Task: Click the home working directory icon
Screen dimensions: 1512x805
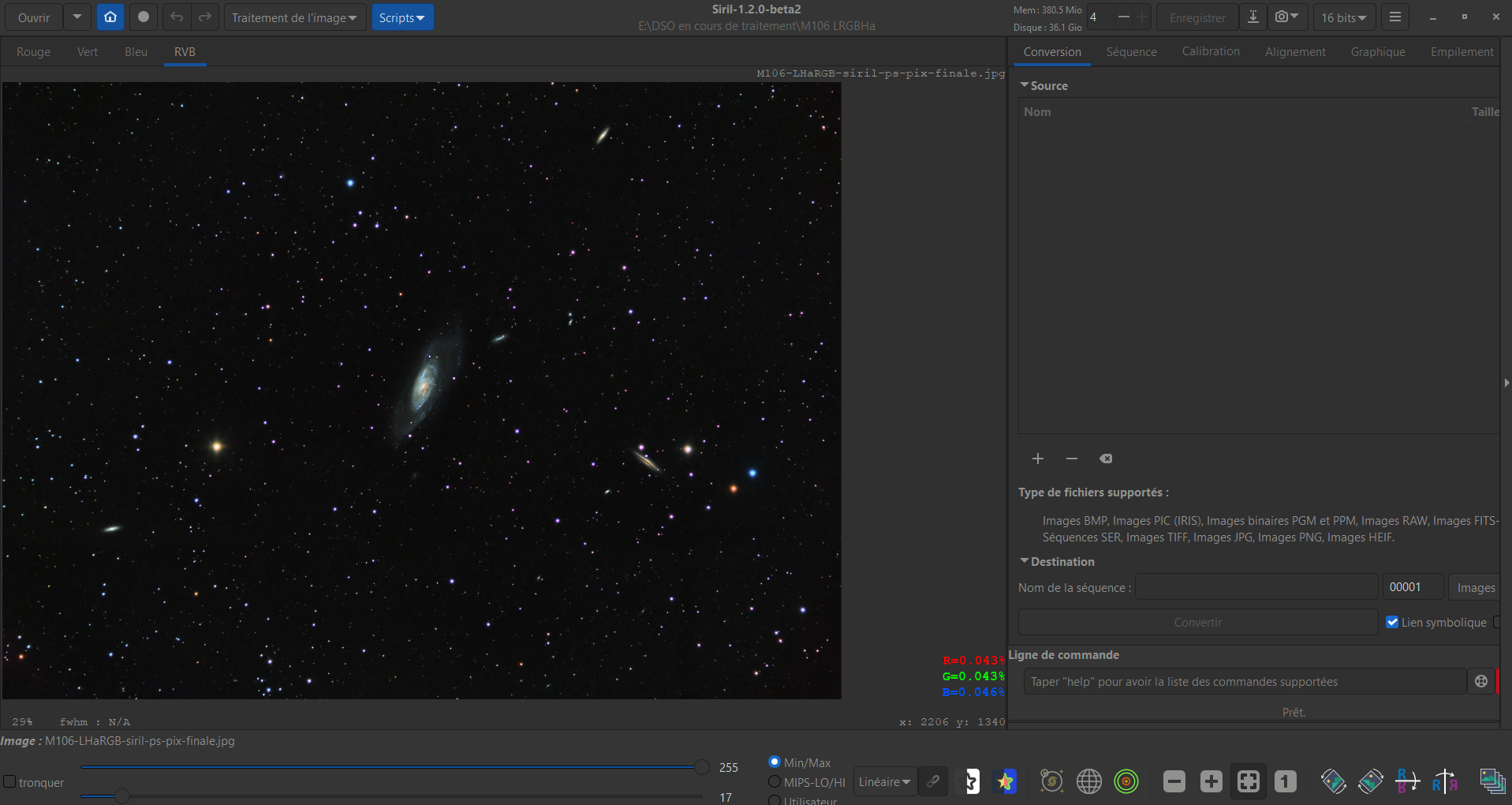Action: pyautogui.click(x=110, y=17)
